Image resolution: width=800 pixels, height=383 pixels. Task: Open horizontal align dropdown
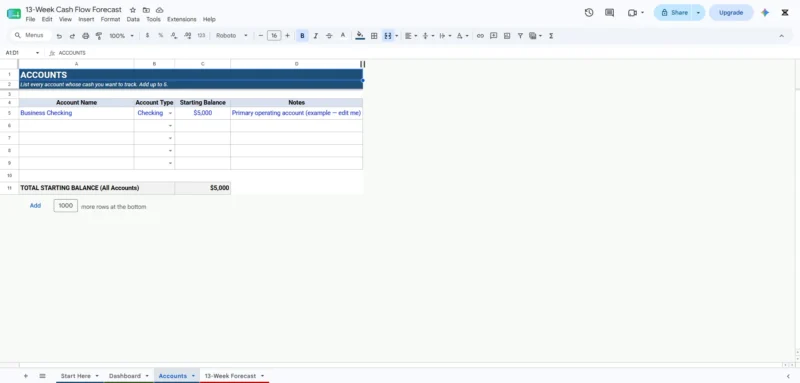coord(411,36)
